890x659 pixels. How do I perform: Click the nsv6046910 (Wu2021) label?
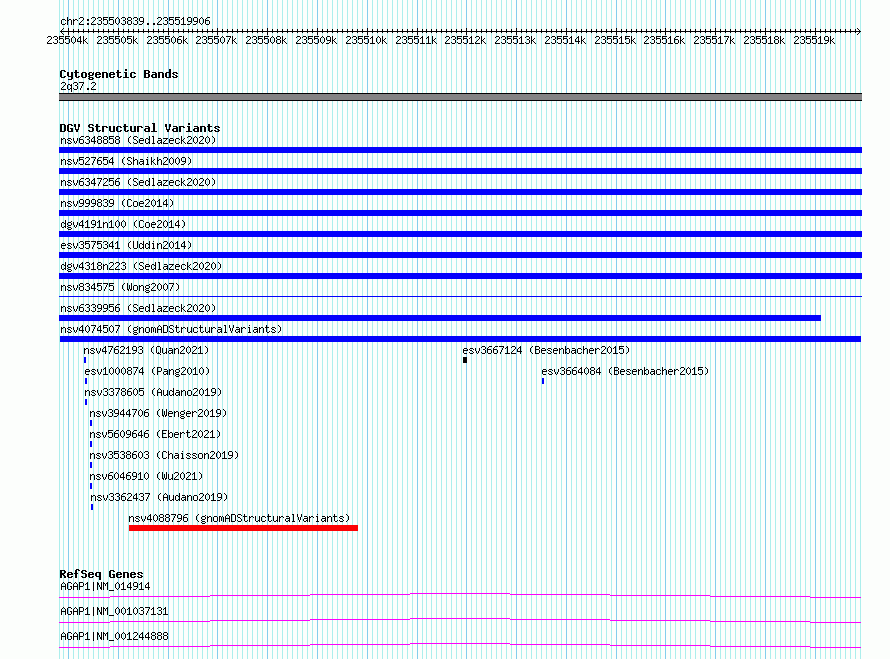click(146, 476)
